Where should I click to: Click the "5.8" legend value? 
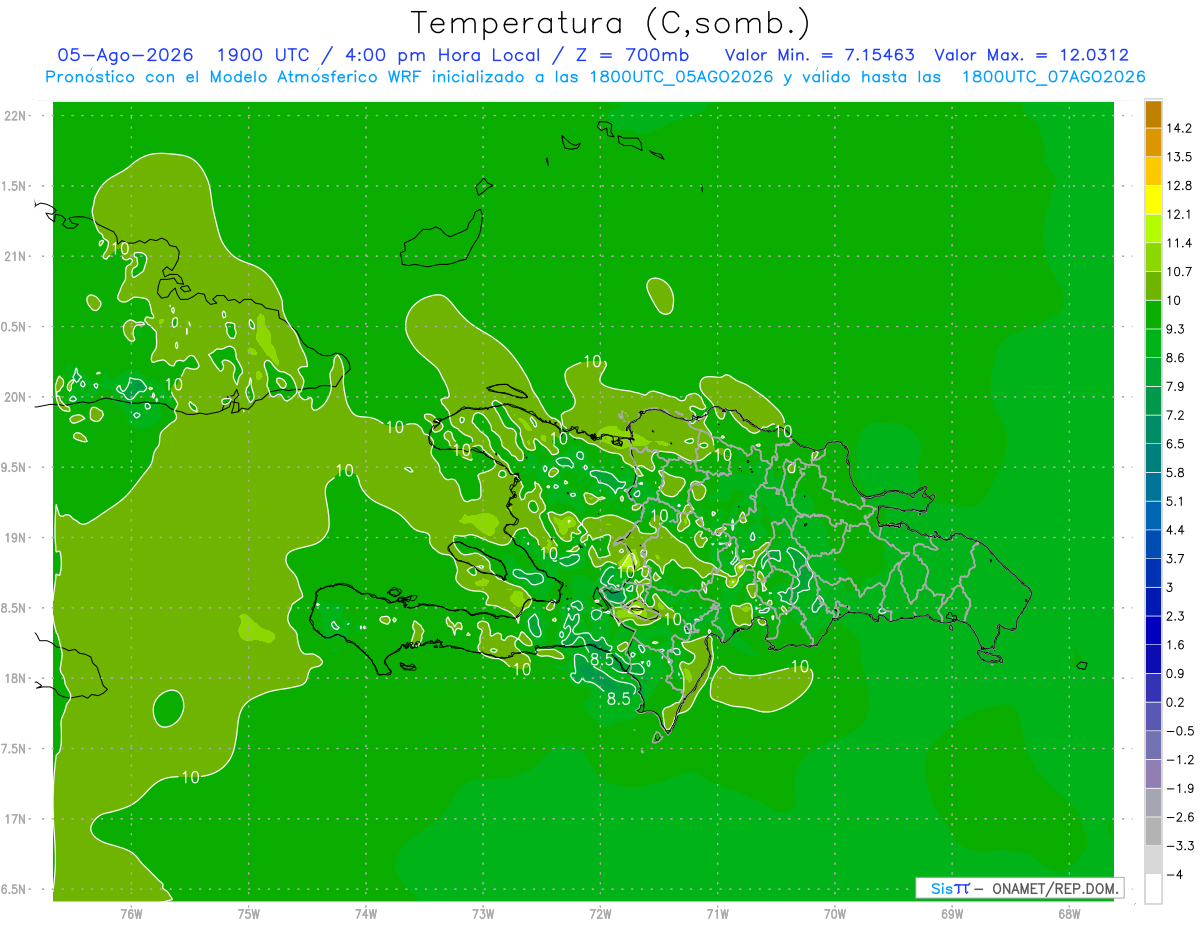coord(1175,473)
